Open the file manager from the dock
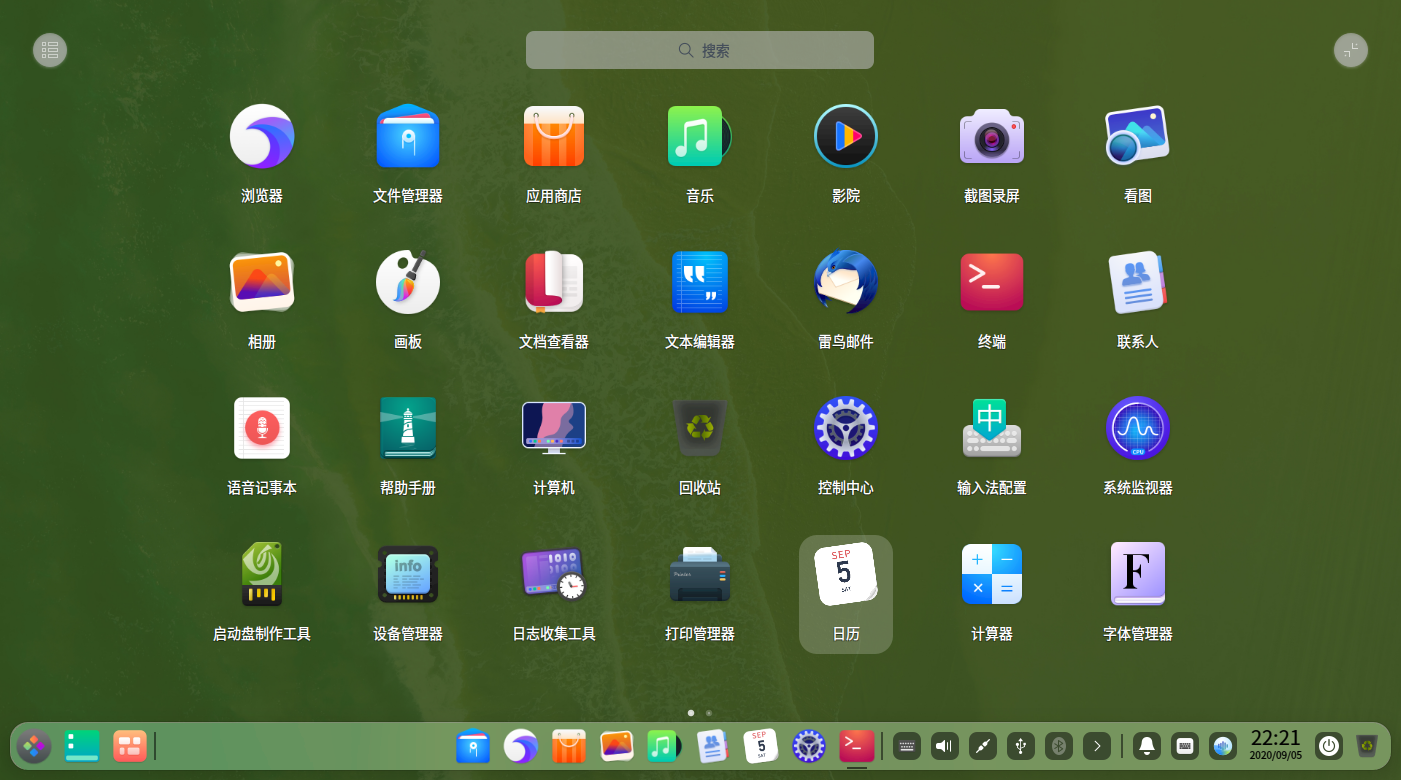1401x780 pixels. tap(473, 746)
